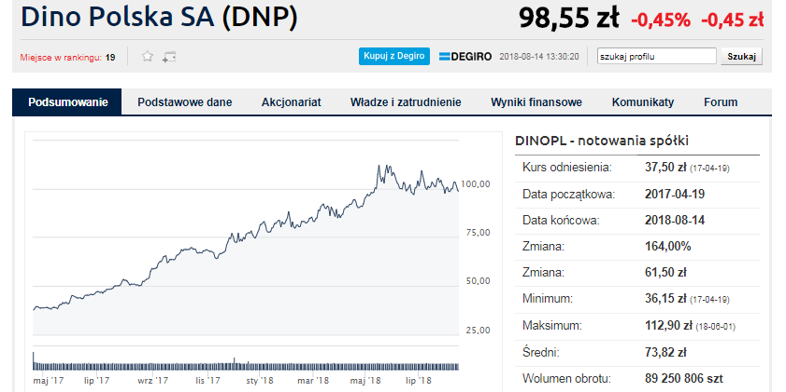Viewport: 786px width, 392px height.
Task: Click the wrz '17 axis label
Action: click(153, 380)
